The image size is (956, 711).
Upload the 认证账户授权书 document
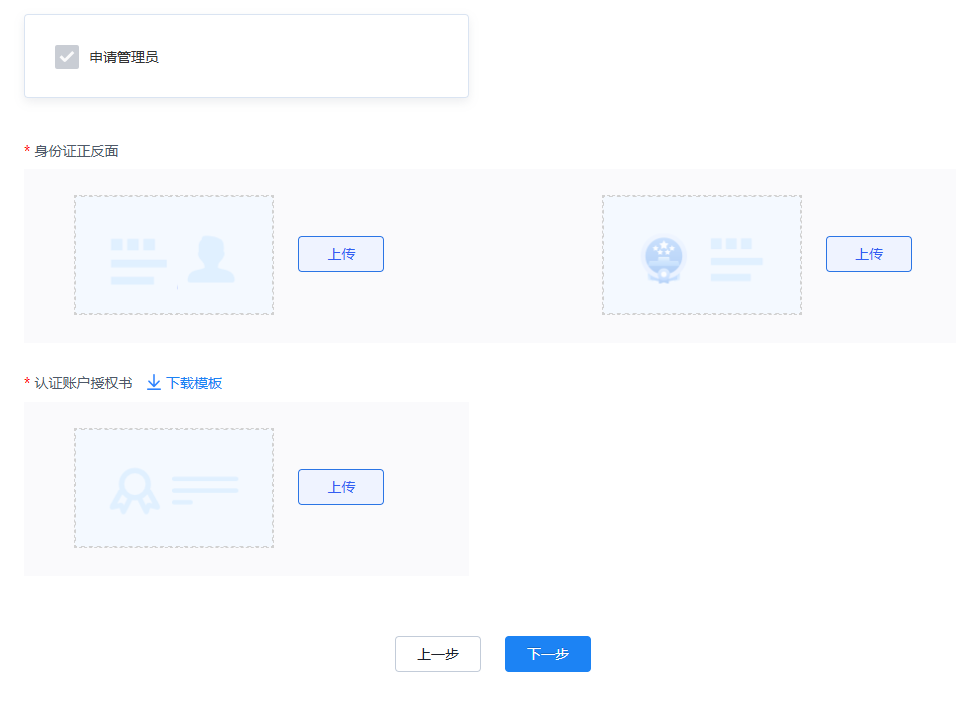(x=341, y=487)
